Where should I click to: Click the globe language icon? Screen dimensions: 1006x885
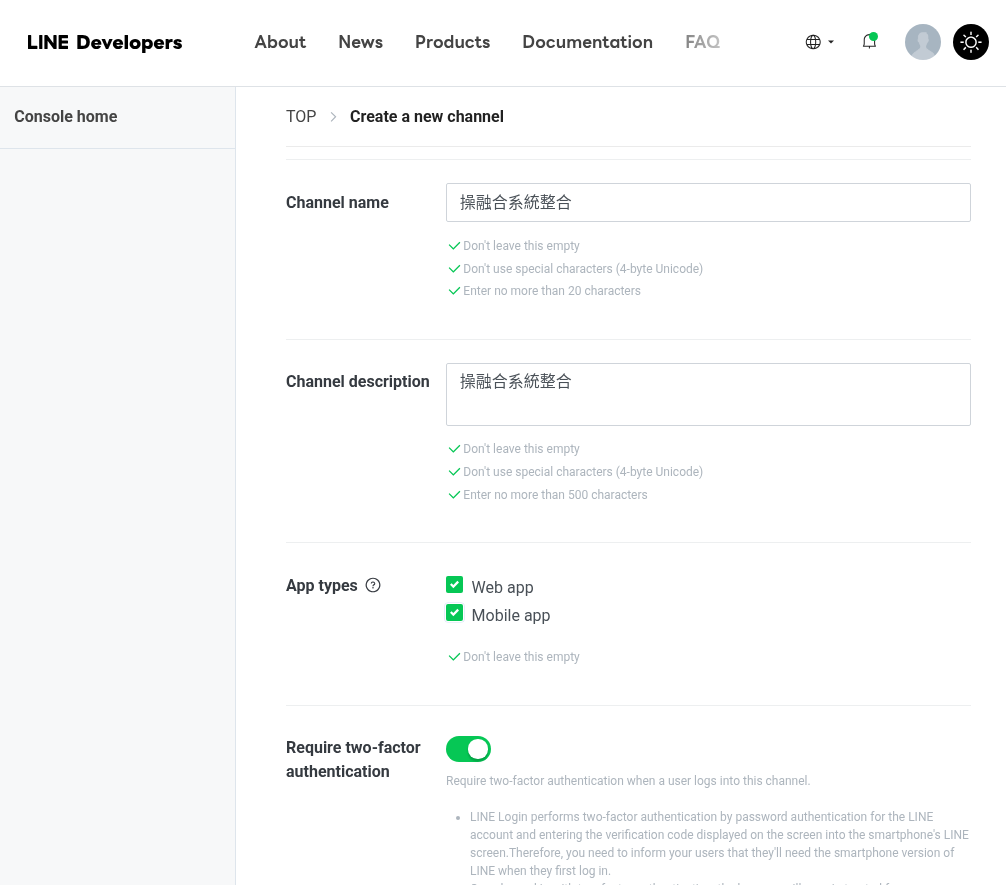pos(813,42)
